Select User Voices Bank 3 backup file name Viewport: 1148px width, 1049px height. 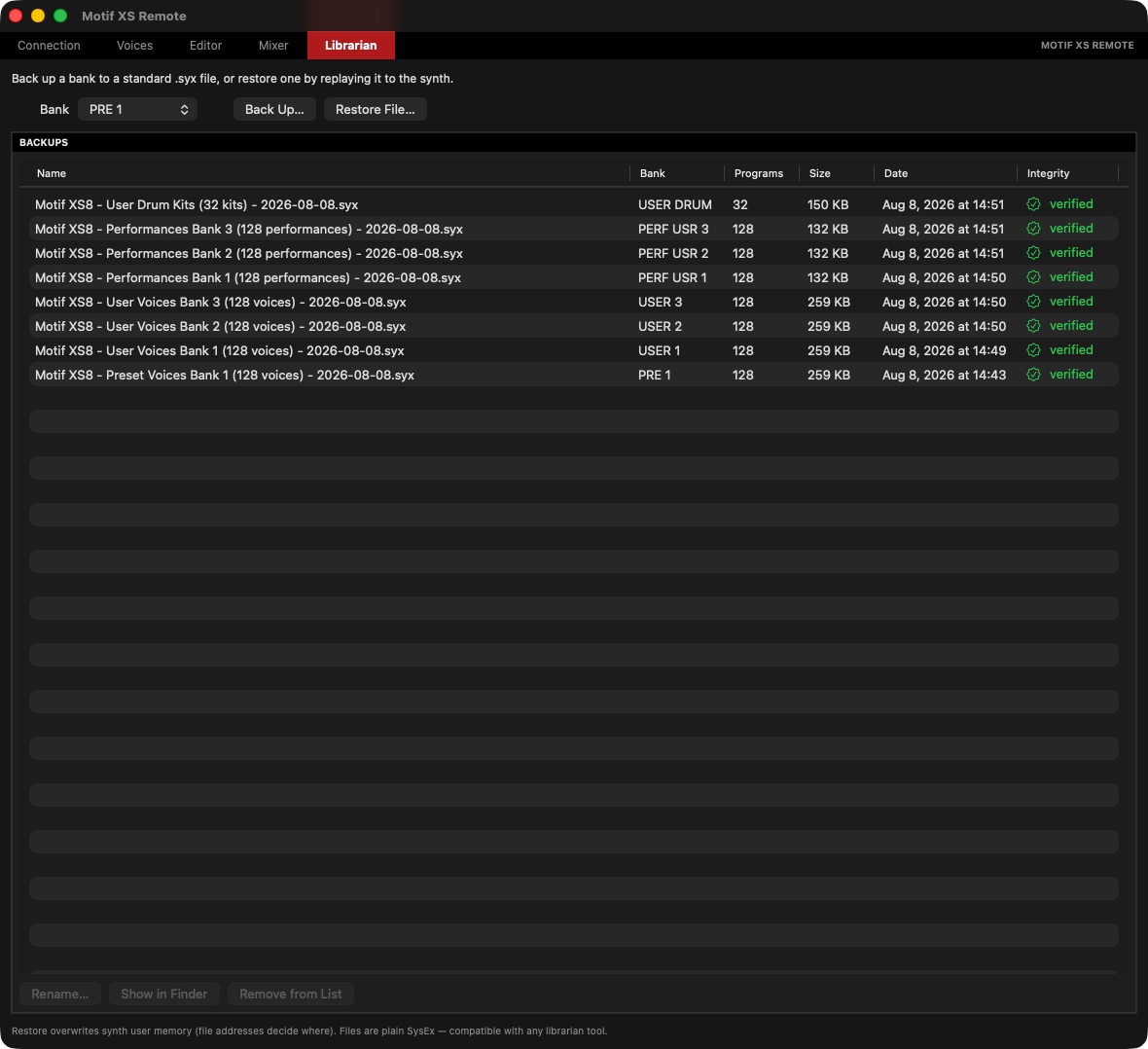tap(221, 301)
